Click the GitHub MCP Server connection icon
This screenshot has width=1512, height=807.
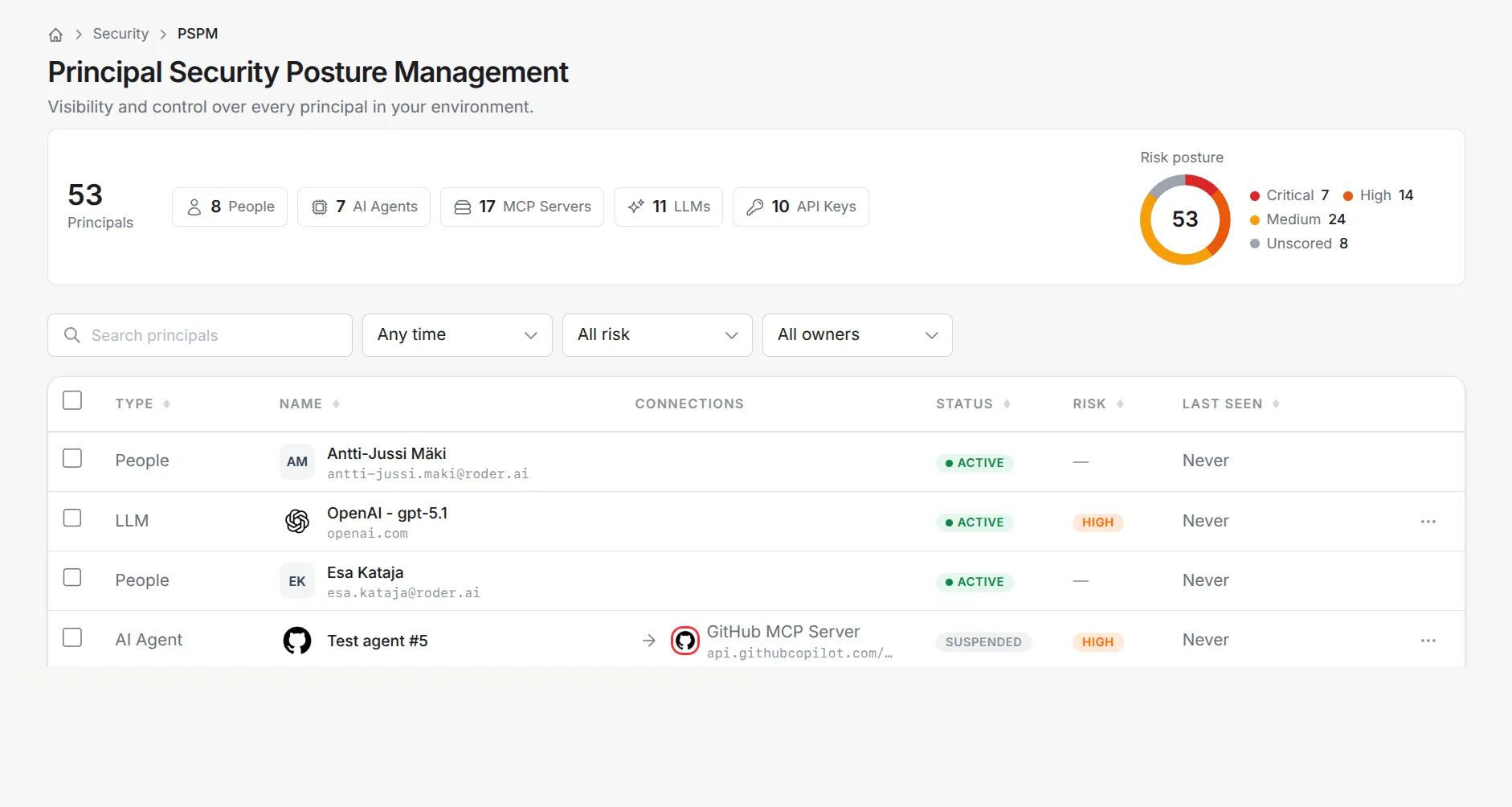pyautogui.click(x=685, y=641)
